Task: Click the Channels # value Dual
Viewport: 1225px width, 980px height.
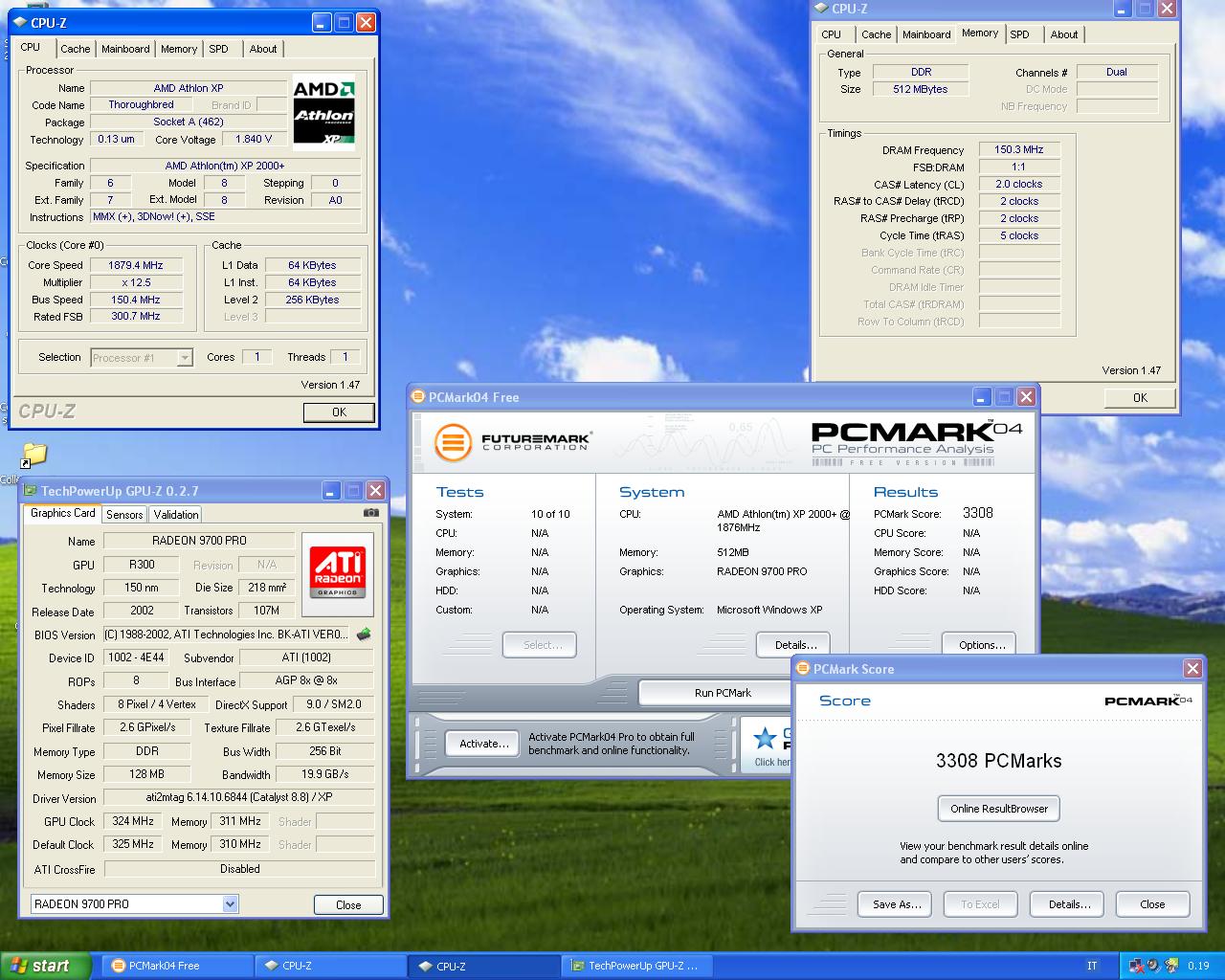Action: (1117, 72)
